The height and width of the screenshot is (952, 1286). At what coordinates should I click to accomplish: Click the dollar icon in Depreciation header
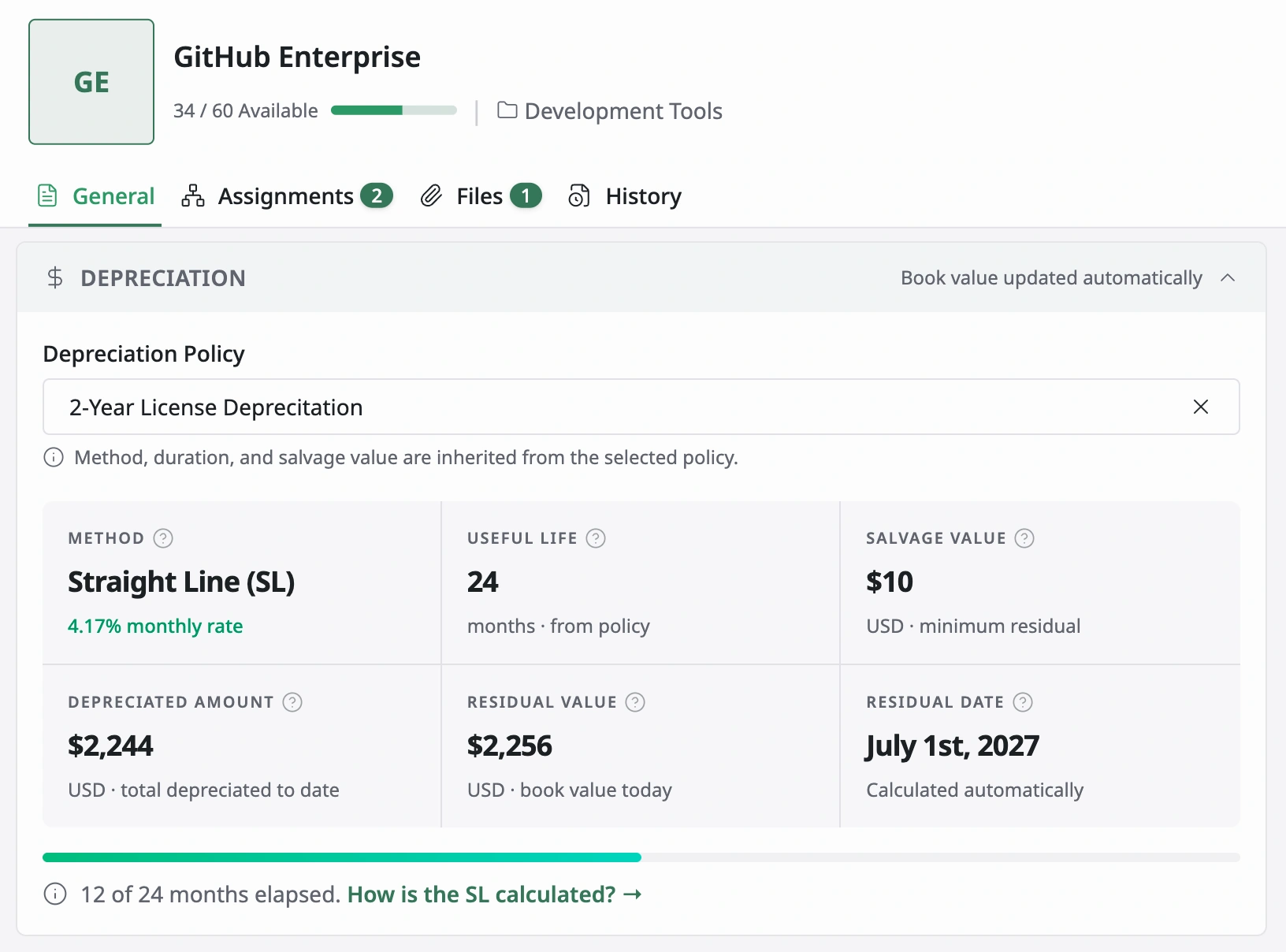click(x=55, y=278)
